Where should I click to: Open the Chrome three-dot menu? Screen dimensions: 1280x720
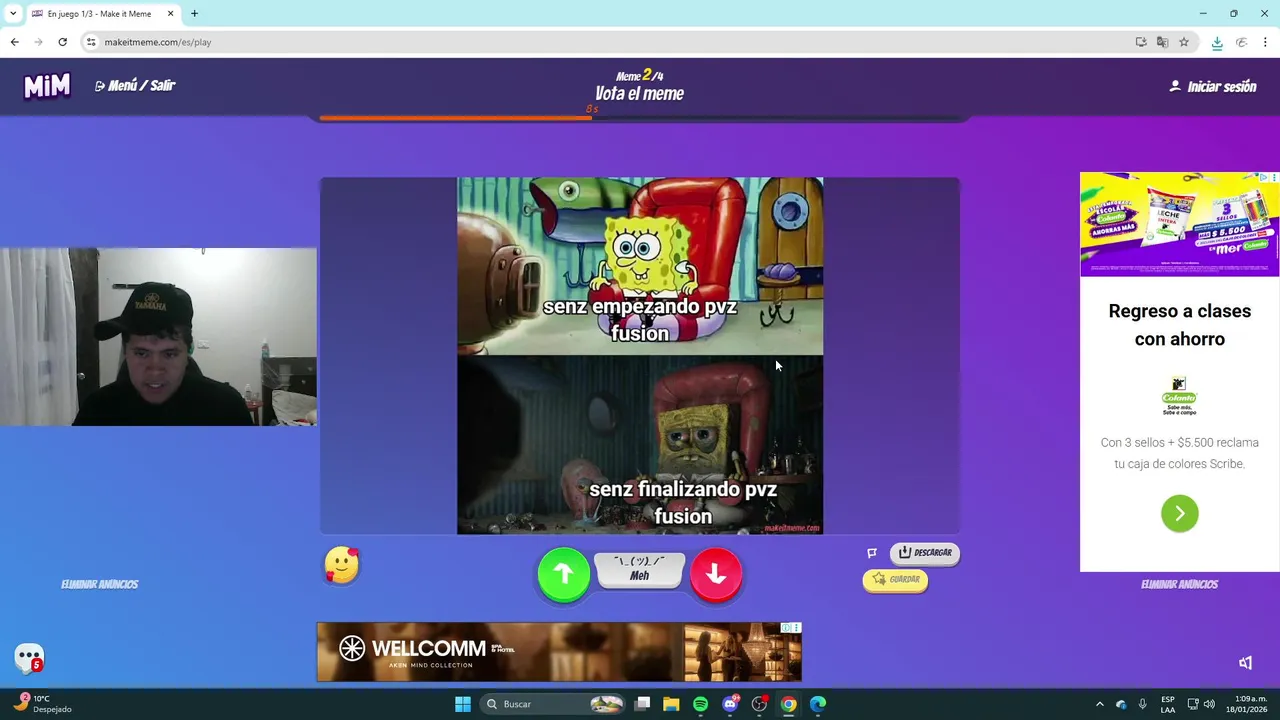[x=1265, y=42]
